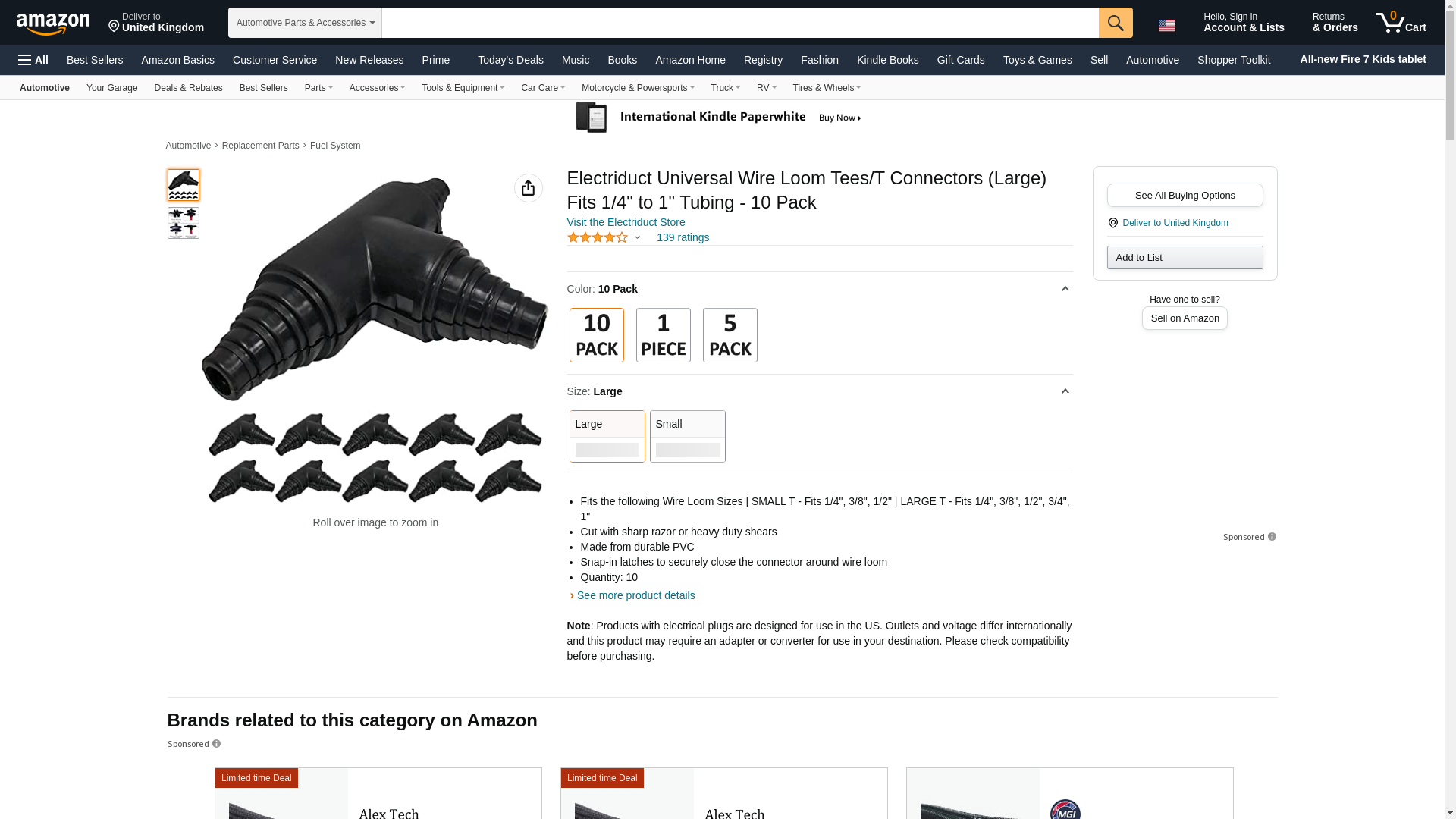Click the share icon on product image

(x=528, y=188)
